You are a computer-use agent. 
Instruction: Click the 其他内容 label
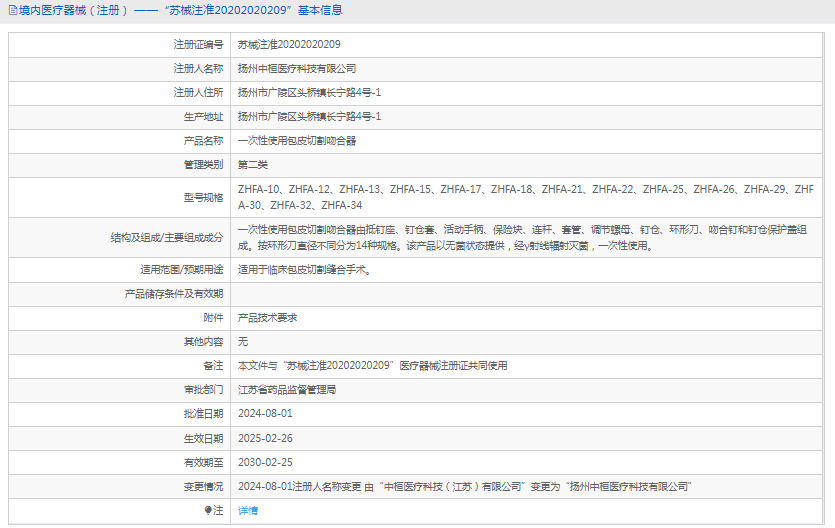[x=203, y=342]
